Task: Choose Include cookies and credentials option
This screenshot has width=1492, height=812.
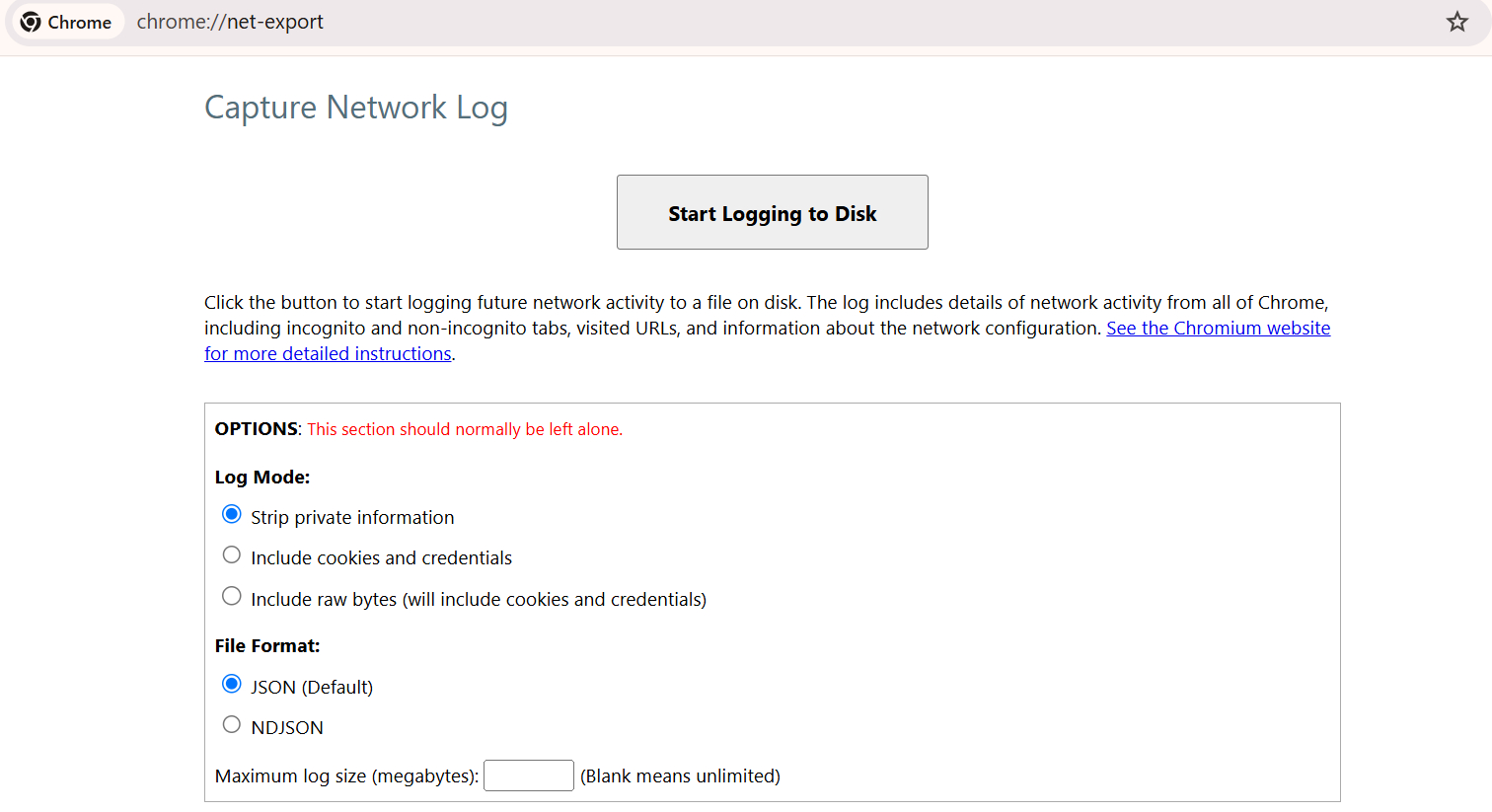Action: point(232,554)
